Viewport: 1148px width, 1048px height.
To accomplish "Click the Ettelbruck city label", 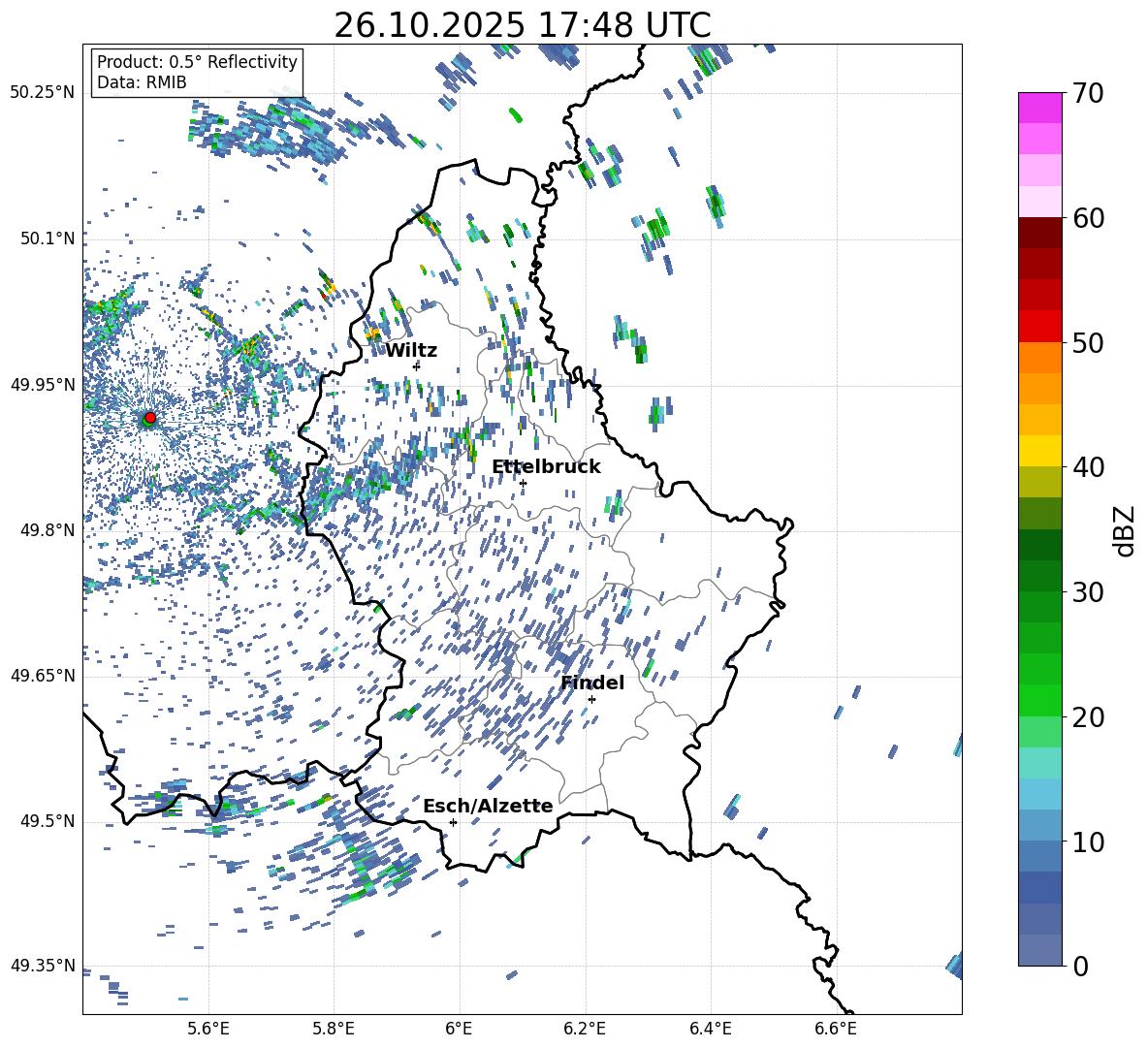I will point(546,467).
